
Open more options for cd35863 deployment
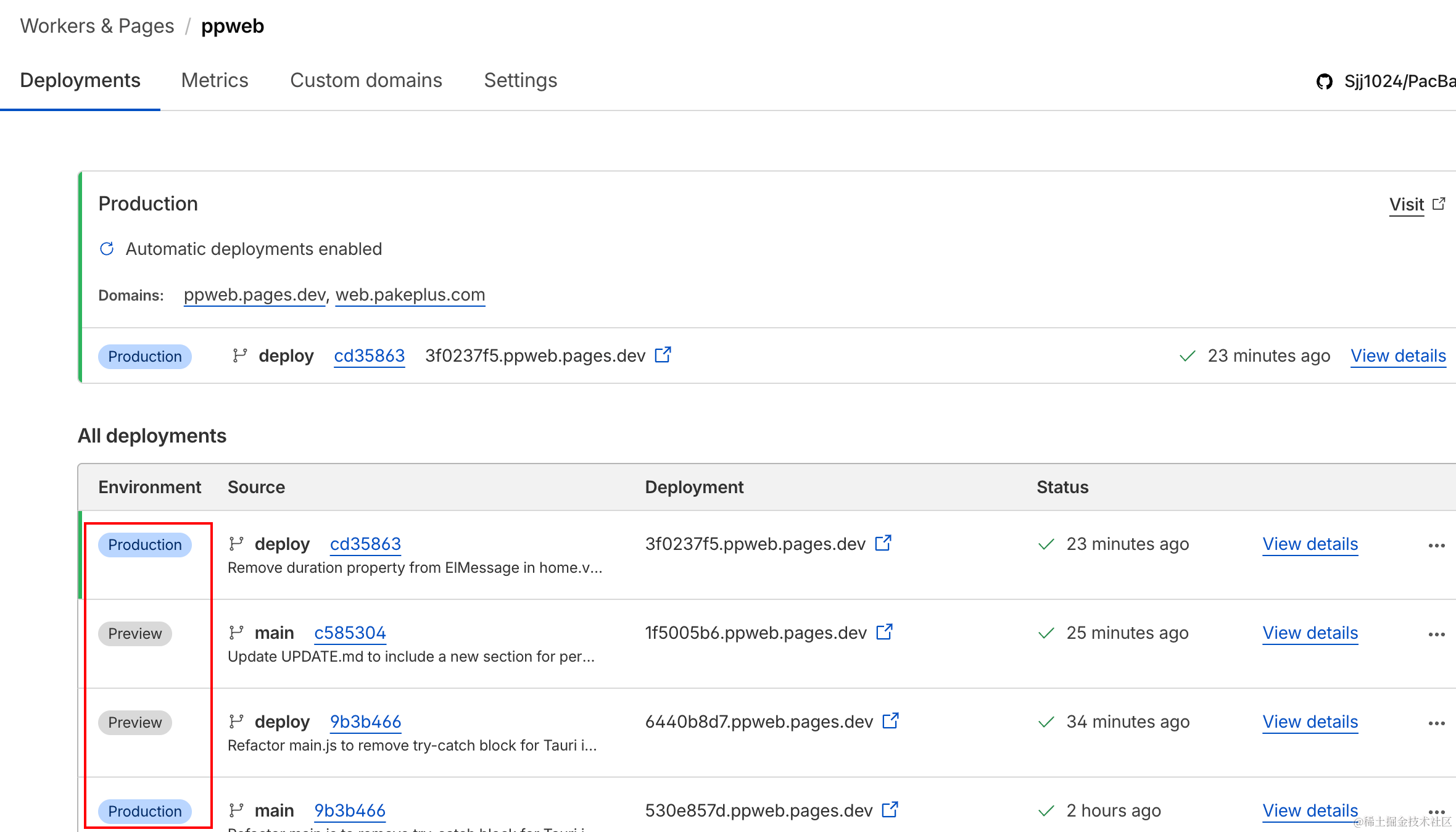pyautogui.click(x=1436, y=546)
